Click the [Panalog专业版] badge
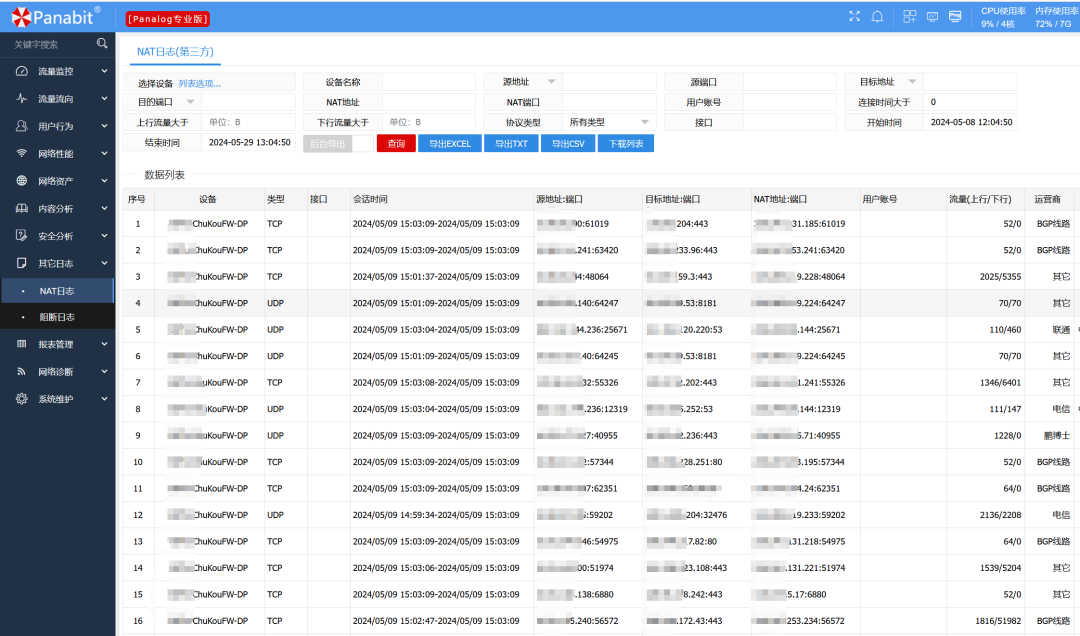Viewport: 1080px width, 636px height. [x=167, y=19]
